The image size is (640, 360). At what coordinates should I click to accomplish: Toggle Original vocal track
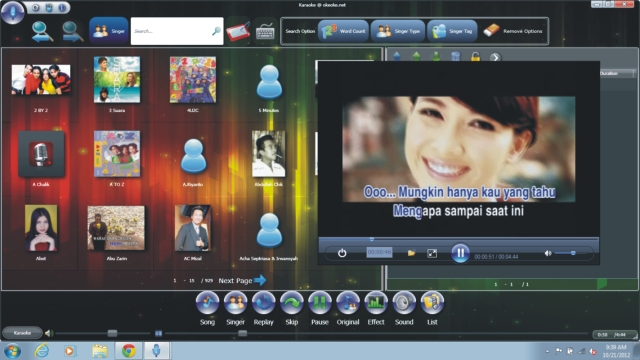(x=348, y=303)
